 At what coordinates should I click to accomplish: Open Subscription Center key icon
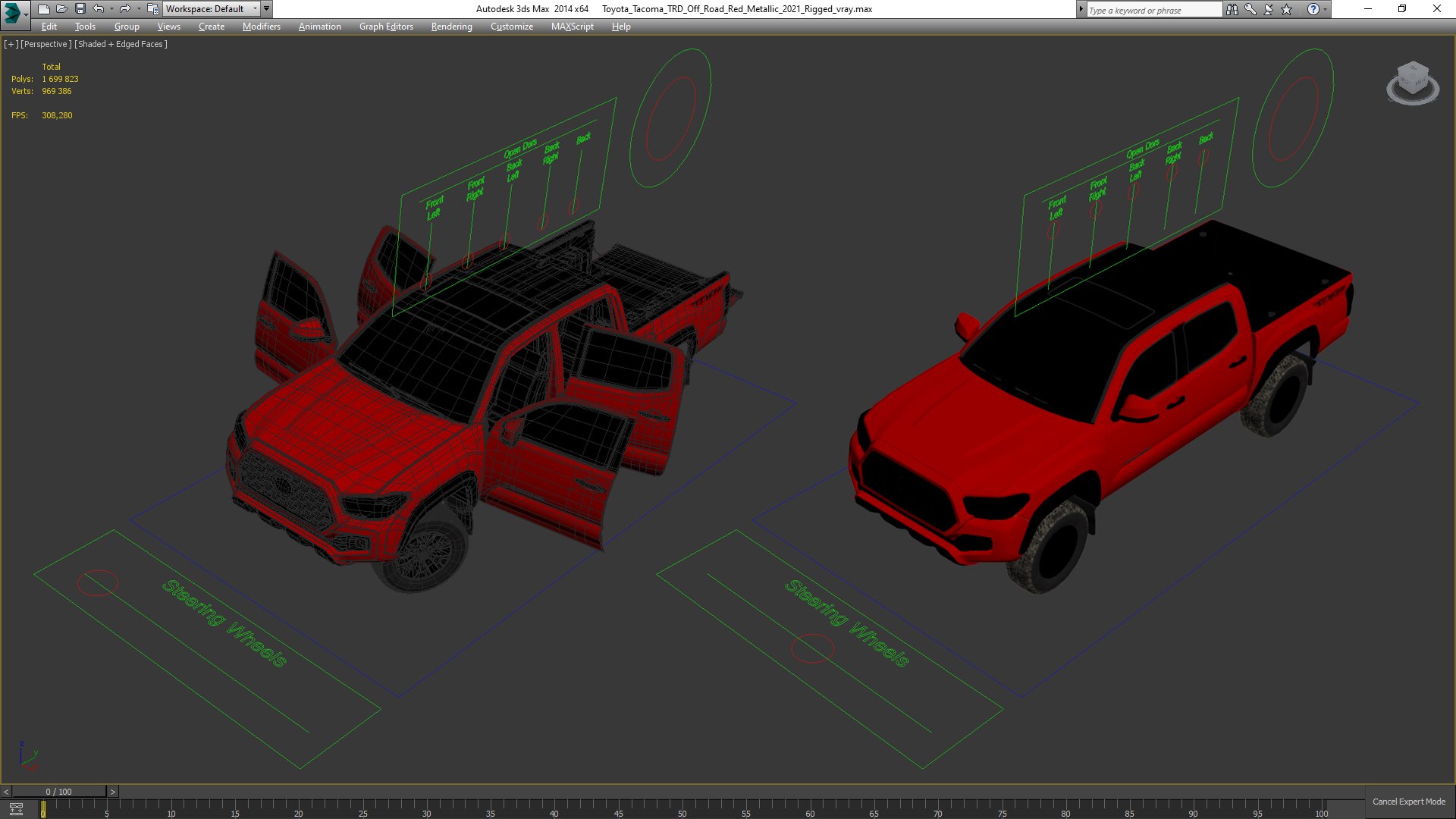click(x=1250, y=9)
